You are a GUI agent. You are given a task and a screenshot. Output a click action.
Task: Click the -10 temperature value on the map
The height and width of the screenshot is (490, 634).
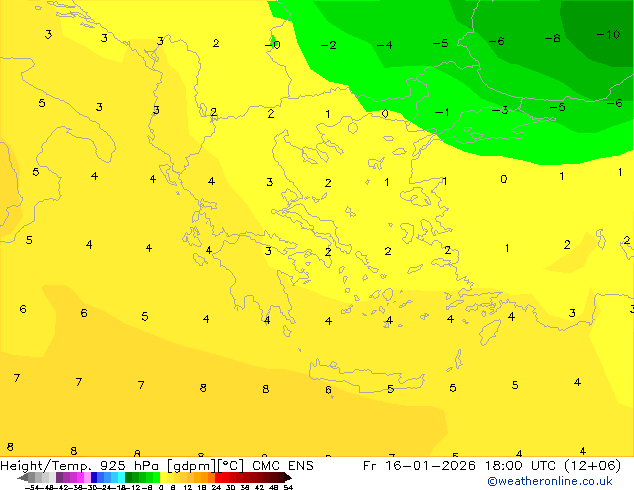click(x=608, y=34)
